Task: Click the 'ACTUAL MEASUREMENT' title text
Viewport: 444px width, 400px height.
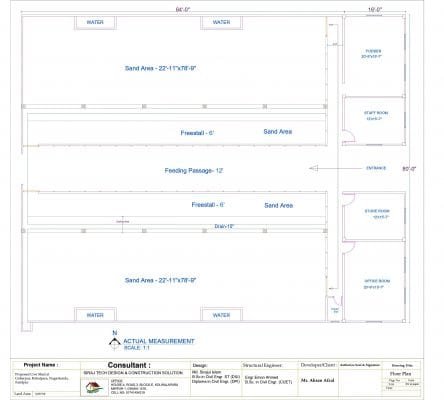Action: pyautogui.click(x=159, y=341)
